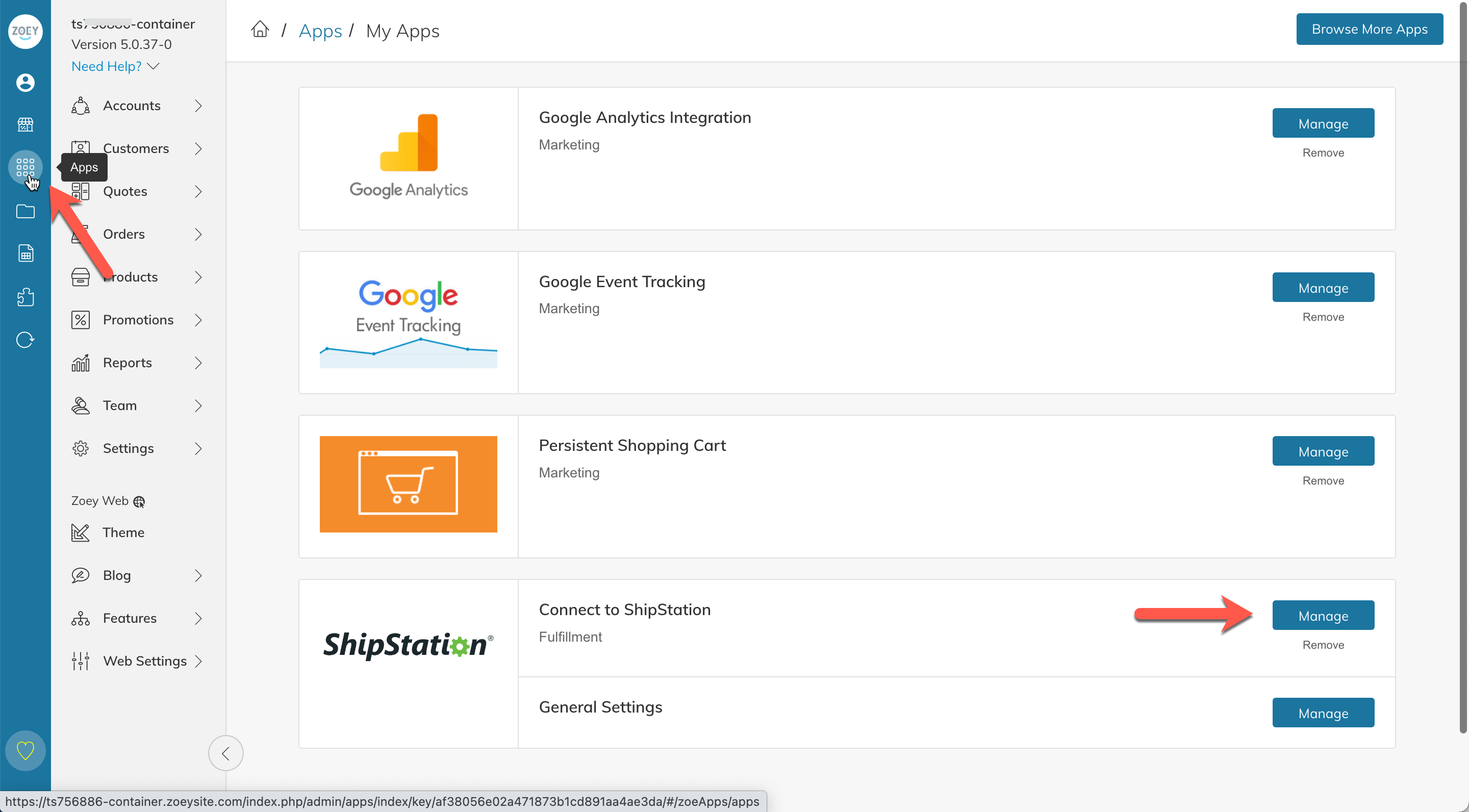Expand the Need Help? dropdown
The height and width of the screenshot is (812, 1469).
[115, 66]
